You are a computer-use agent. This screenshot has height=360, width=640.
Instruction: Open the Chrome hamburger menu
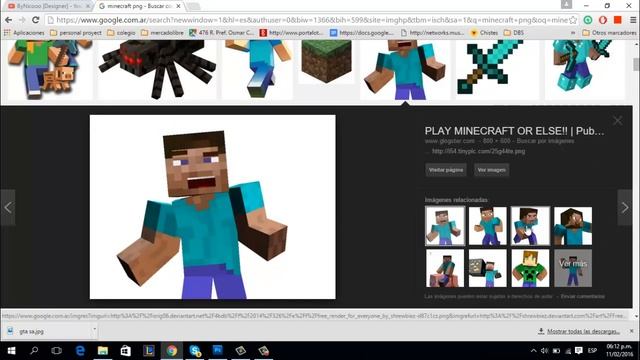[633, 20]
